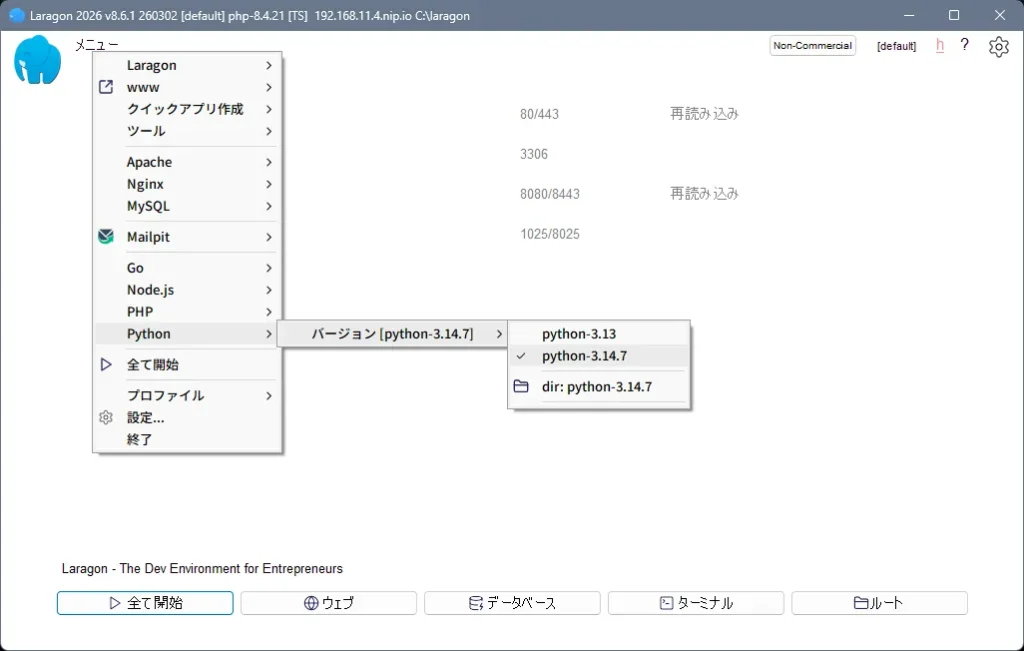Open the Go menu entry
The image size is (1024, 651).
tap(187, 268)
